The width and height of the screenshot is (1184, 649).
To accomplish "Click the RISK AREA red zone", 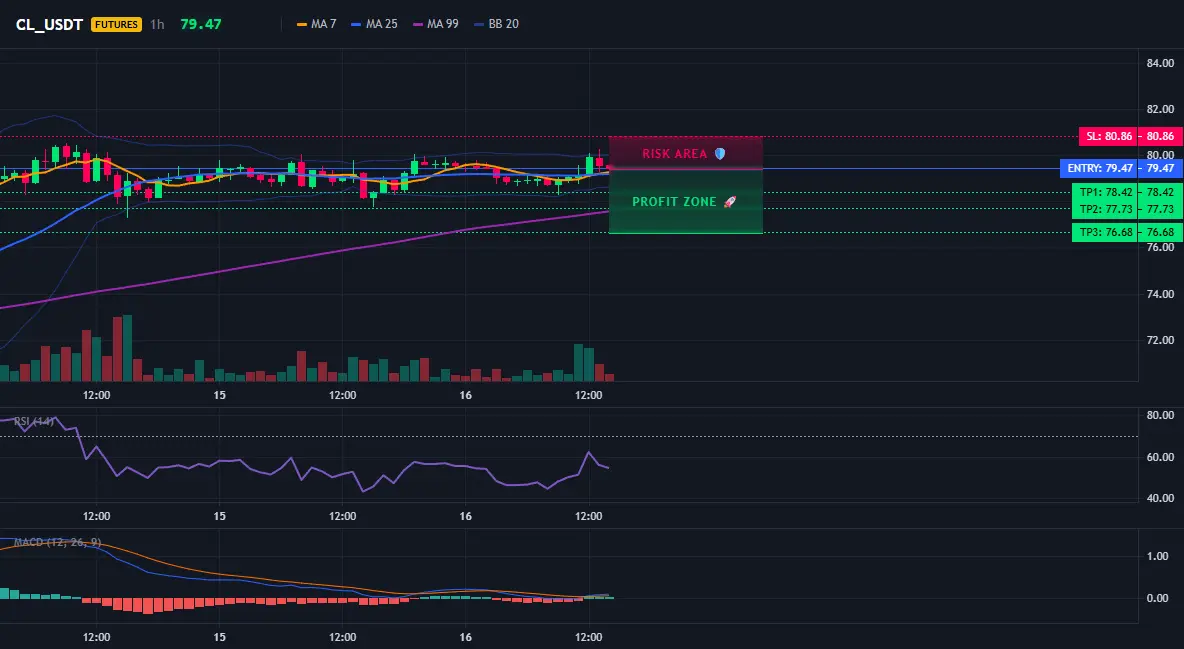I will tap(686, 153).
